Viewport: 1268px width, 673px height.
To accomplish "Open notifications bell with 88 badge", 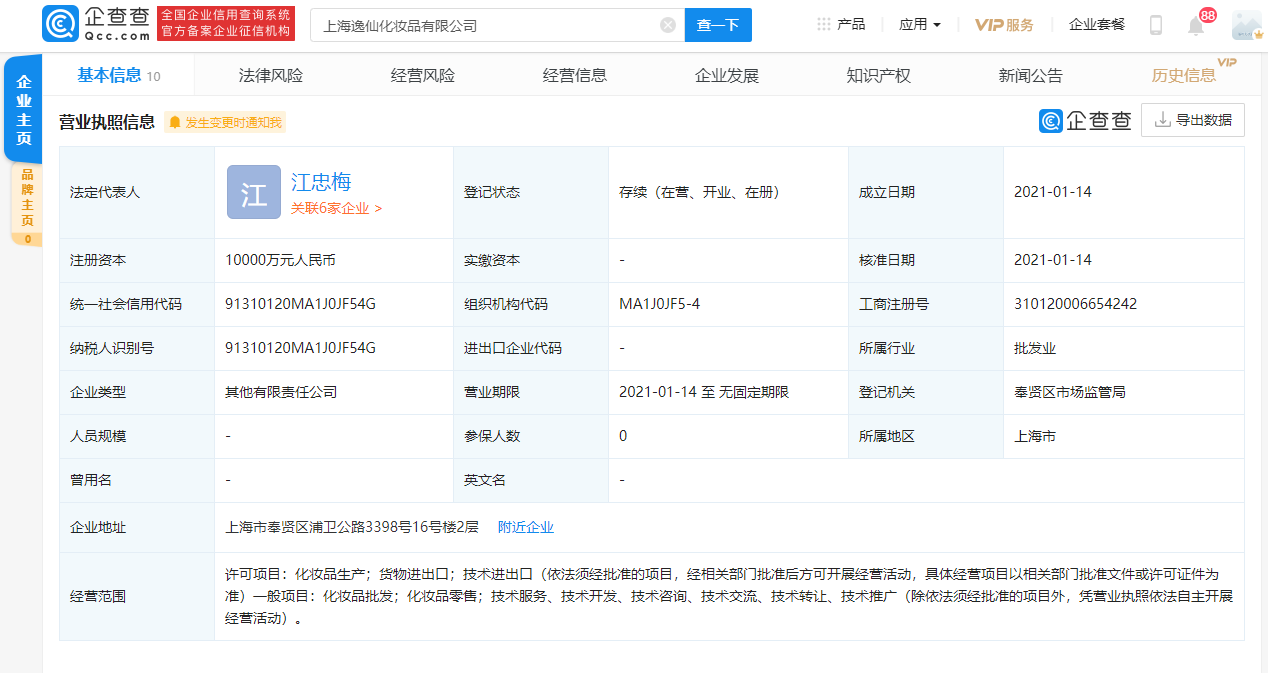I will (1198, 24).
